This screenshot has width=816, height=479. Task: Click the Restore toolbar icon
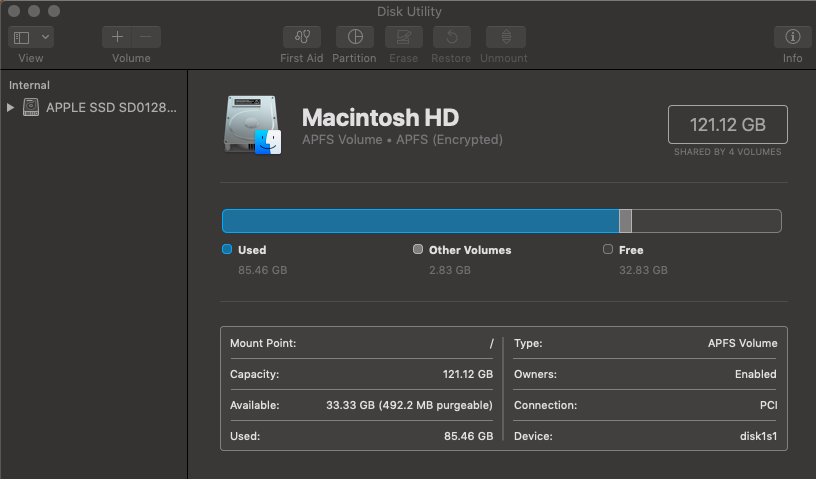(452, 37)
